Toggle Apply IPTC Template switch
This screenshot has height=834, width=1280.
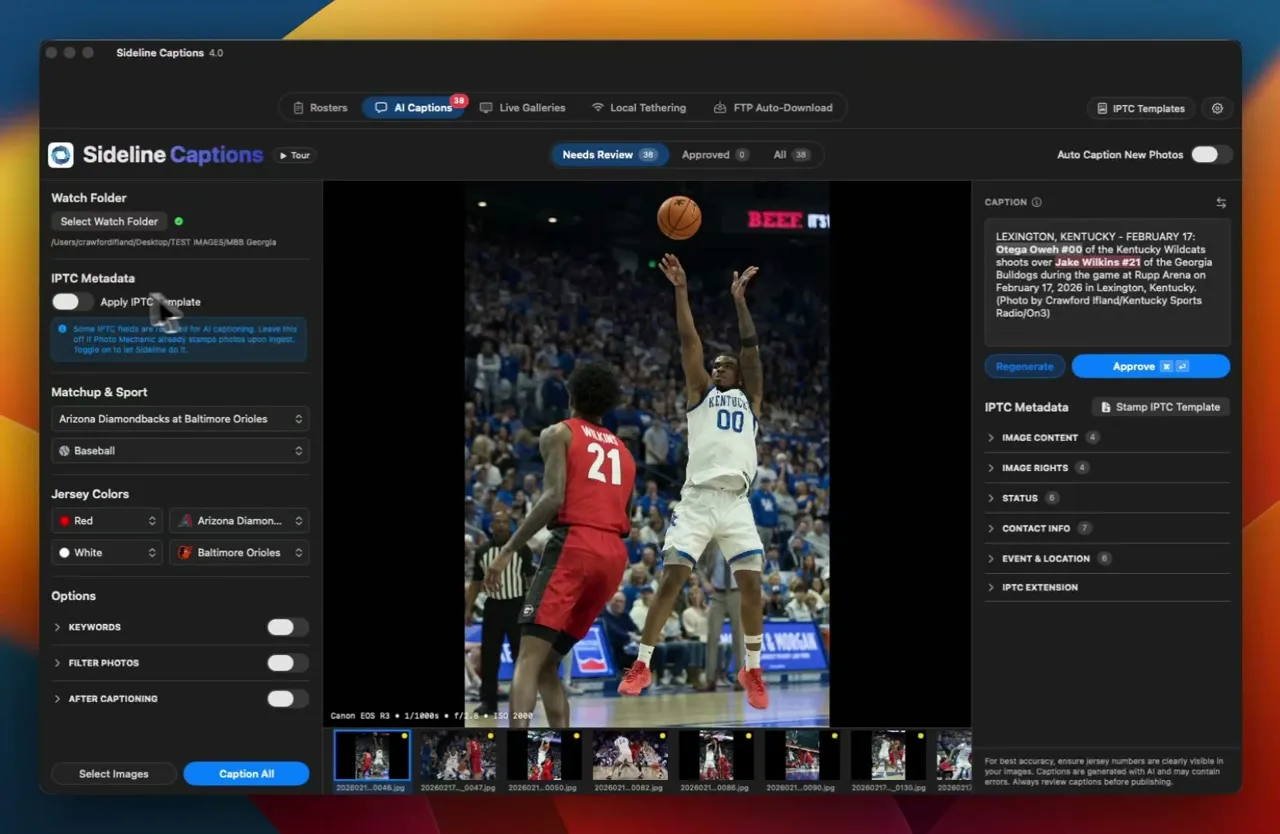[72, 302]
